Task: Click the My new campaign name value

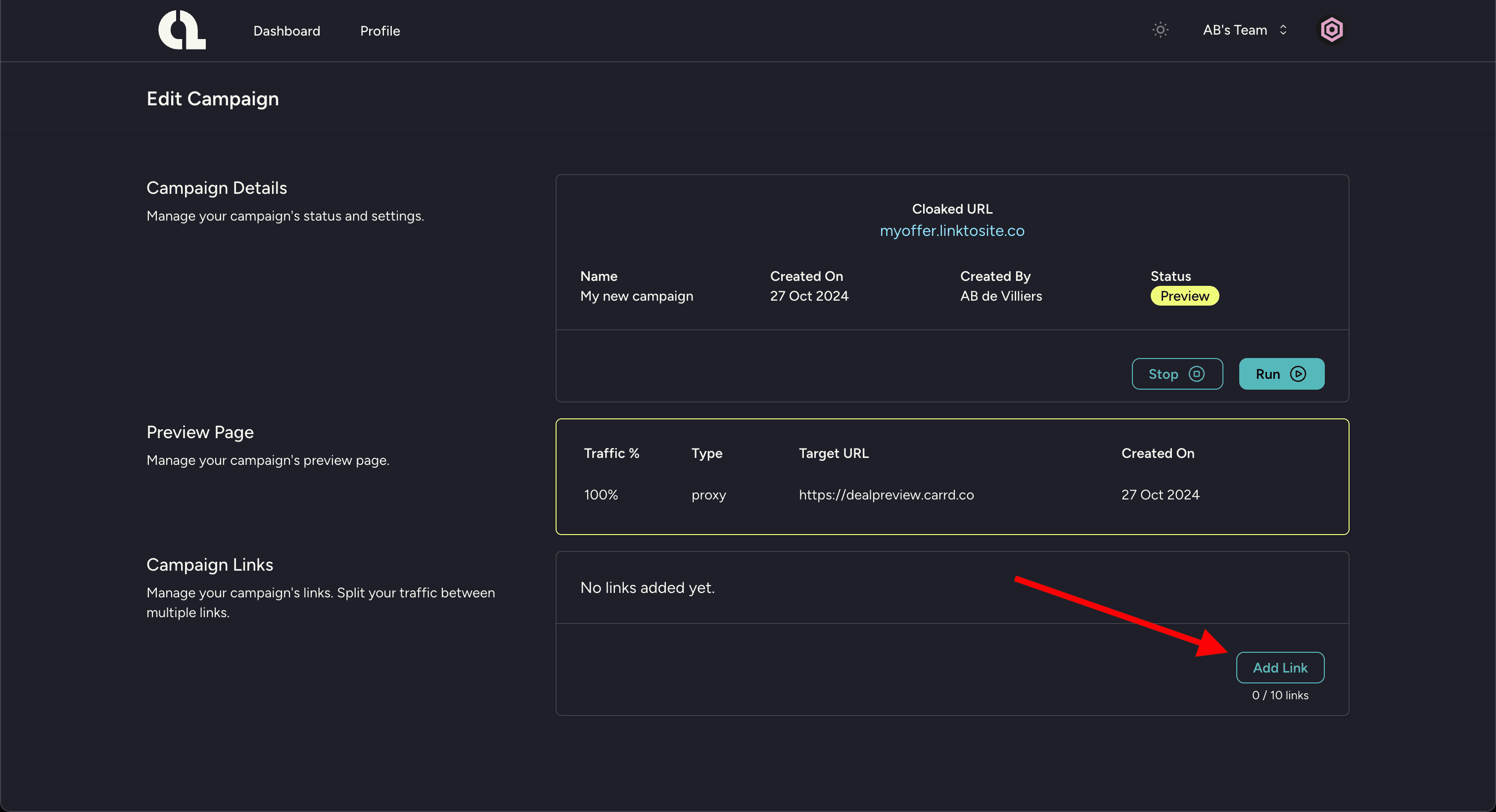Action: 637,296
